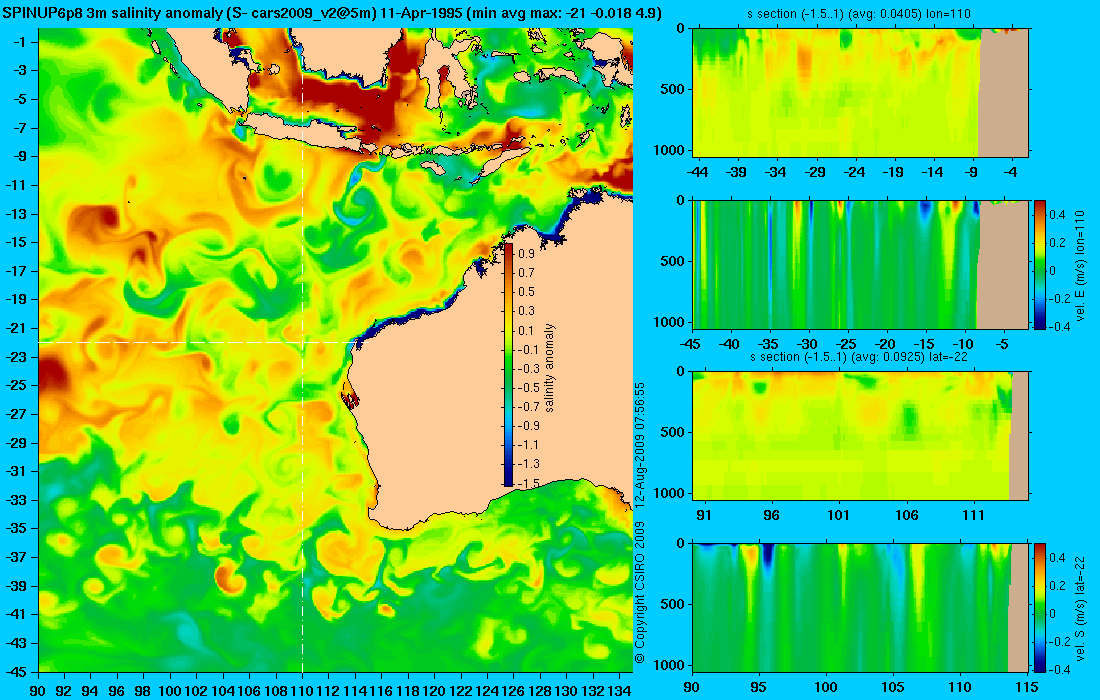Click the "vel. E (m/s) lon=110" axis label
The width and height of the screenshot is (1100, 700).
click(1080, 264)
